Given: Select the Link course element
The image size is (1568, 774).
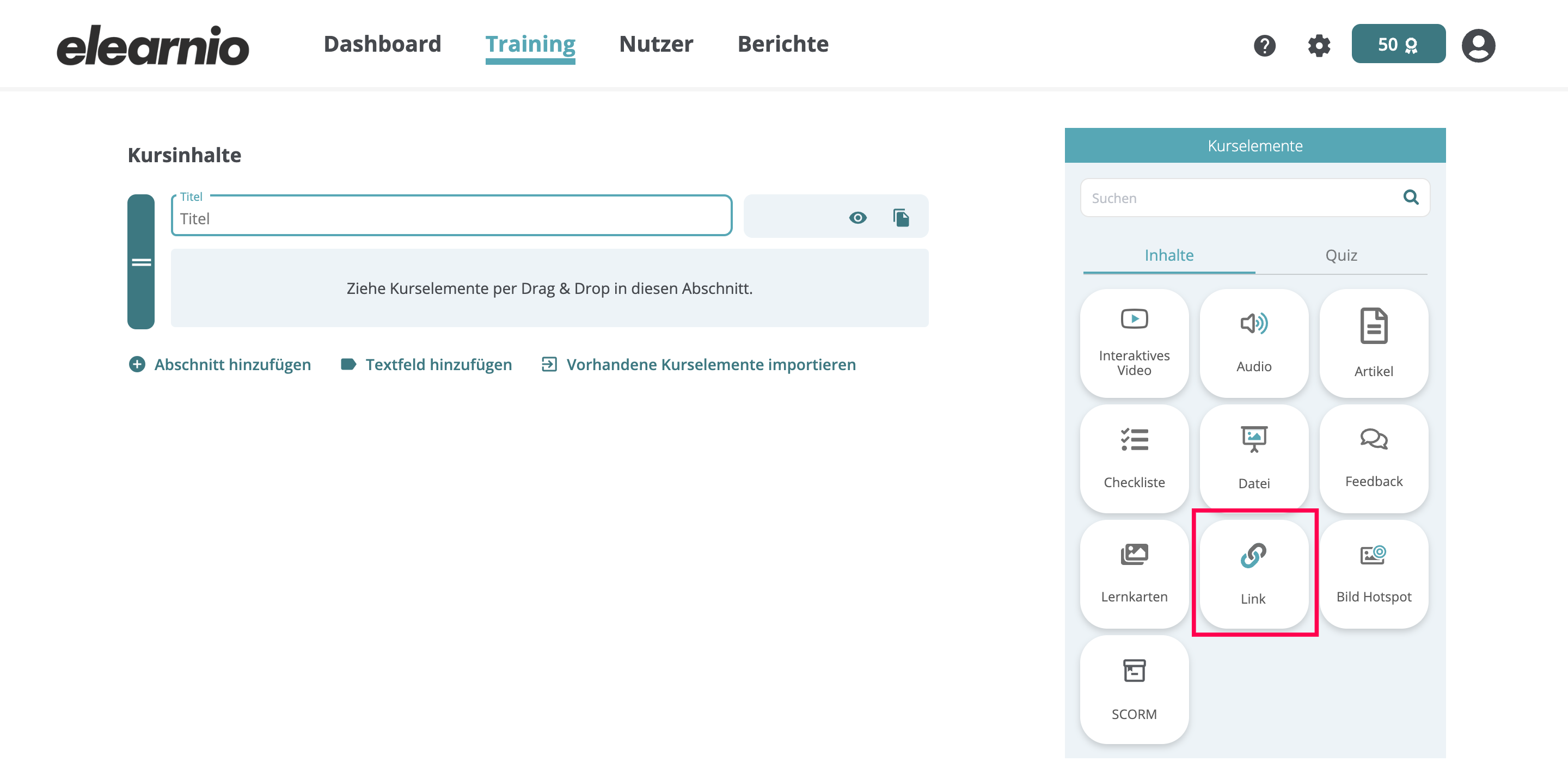Looking at the screenshot, I should pyautogui.click(x=1254, y=574).
